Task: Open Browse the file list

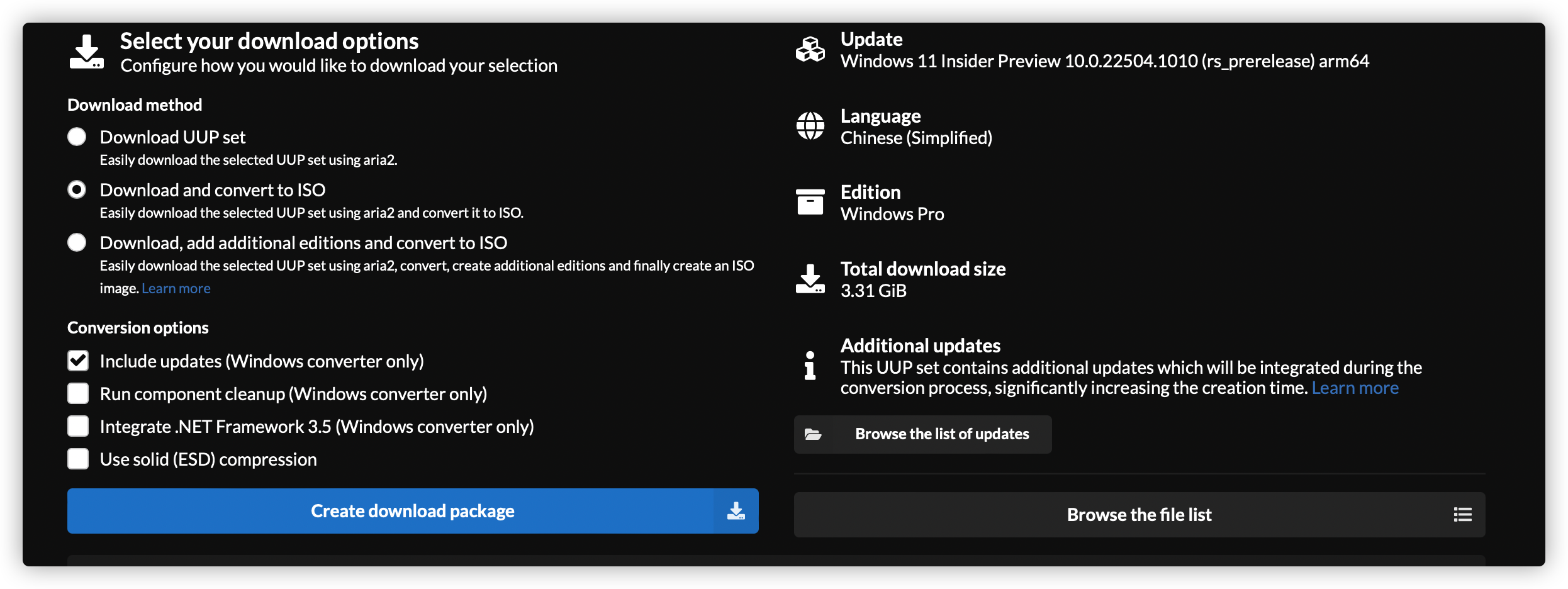Action: (1140, 515)
